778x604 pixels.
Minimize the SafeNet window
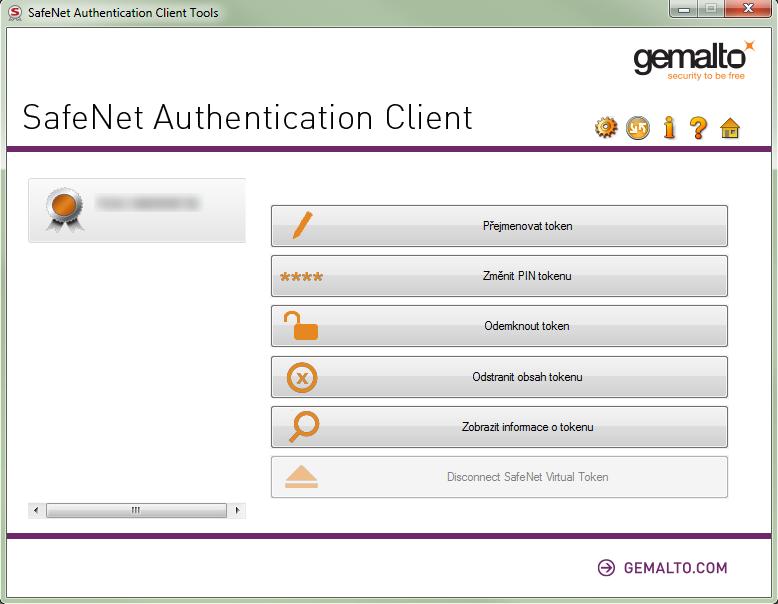pos(684,9)
